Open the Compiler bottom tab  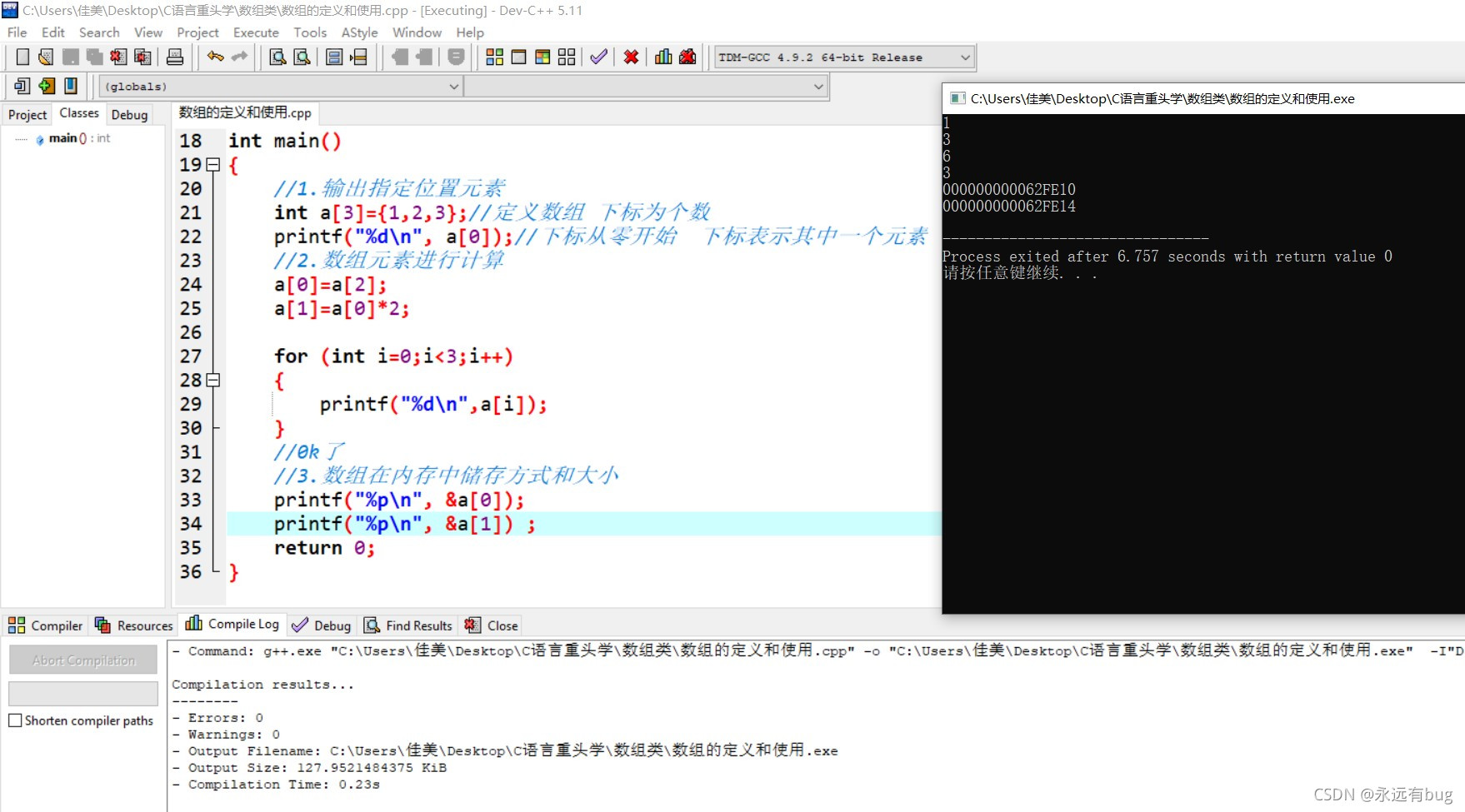pyautogui.click(x=46, y=625)
